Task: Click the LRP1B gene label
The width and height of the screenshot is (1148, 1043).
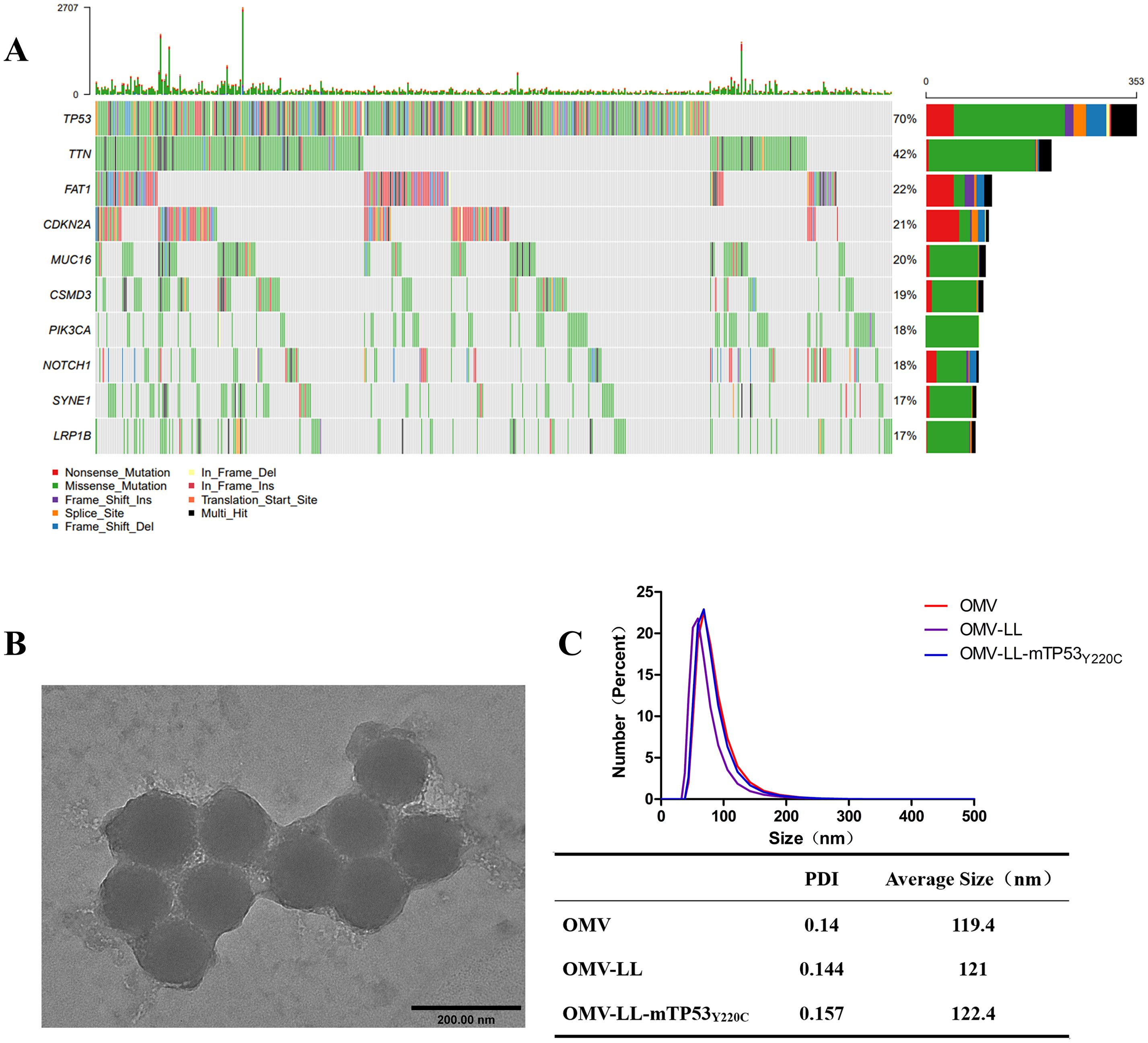Action: [x=72, y=436]
